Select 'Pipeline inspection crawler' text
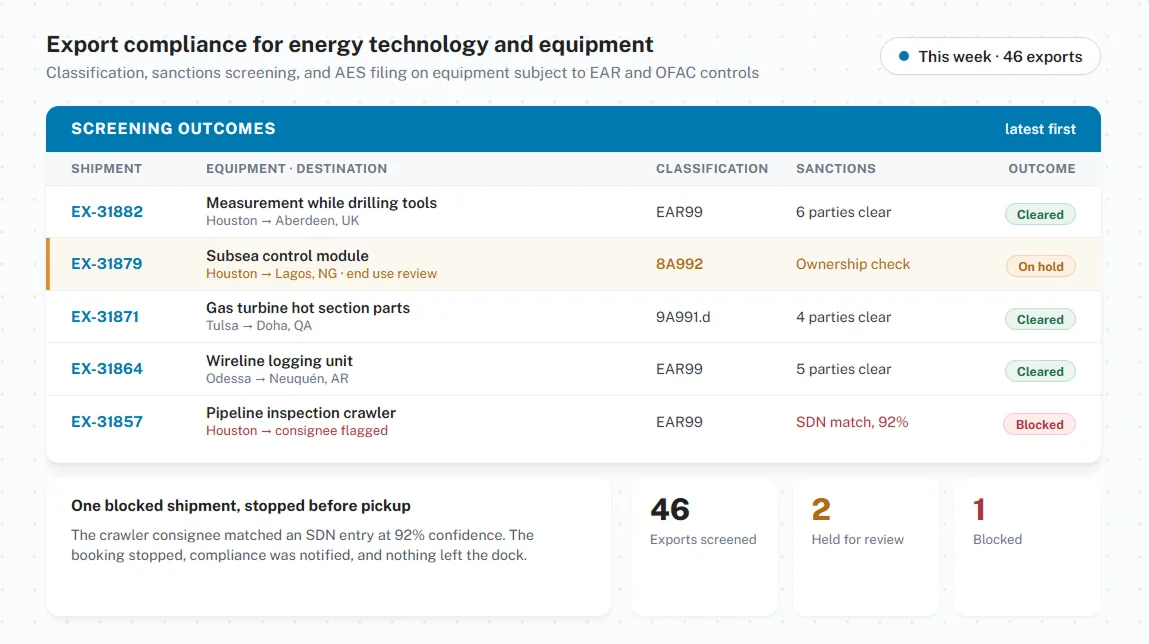Image resolution: width=1149 pixels, height=644 pixels. point(300,412)
